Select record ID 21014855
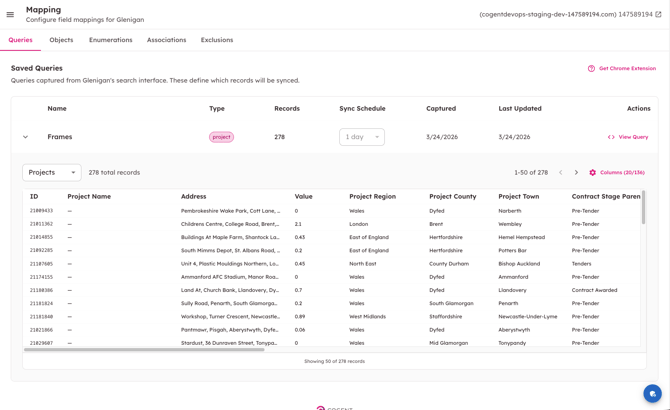Image resolution: width=670 pixels, height=410 pixels. coord(41,237)
